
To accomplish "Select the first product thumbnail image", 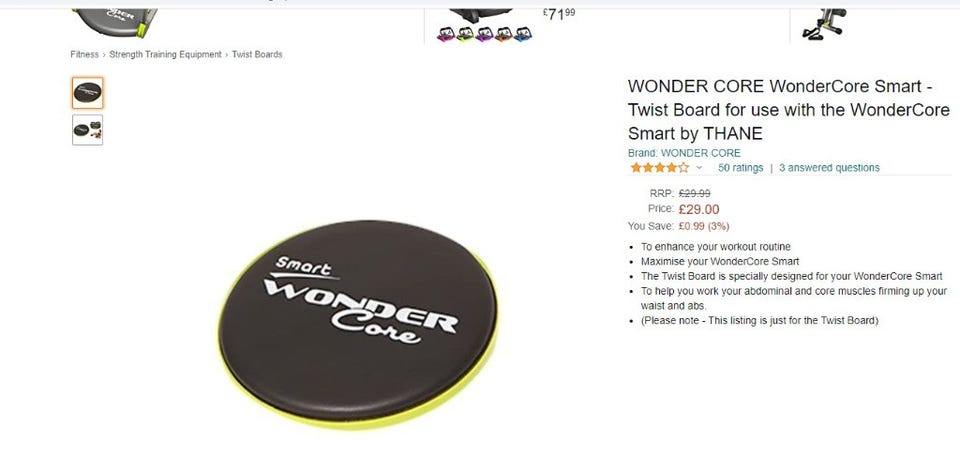I will [88, 93].
